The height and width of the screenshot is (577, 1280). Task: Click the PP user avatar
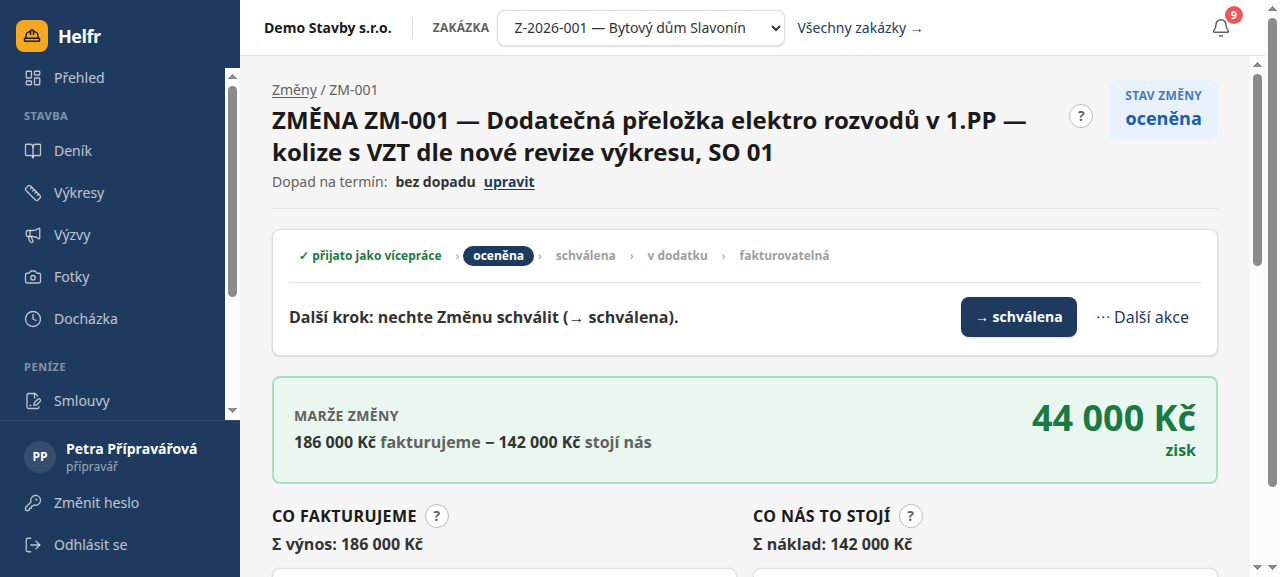click(40, 456)
